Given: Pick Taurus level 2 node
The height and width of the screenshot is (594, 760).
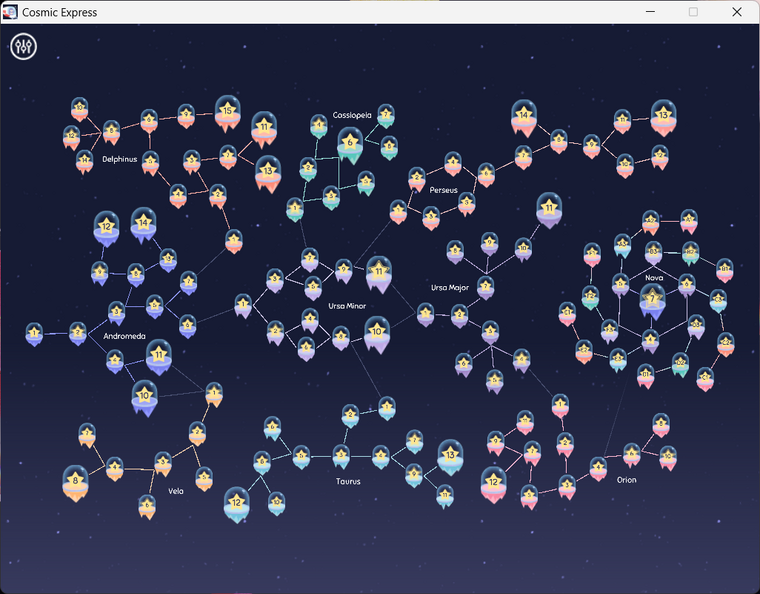Looking at the screenshot, I should 350,416.
